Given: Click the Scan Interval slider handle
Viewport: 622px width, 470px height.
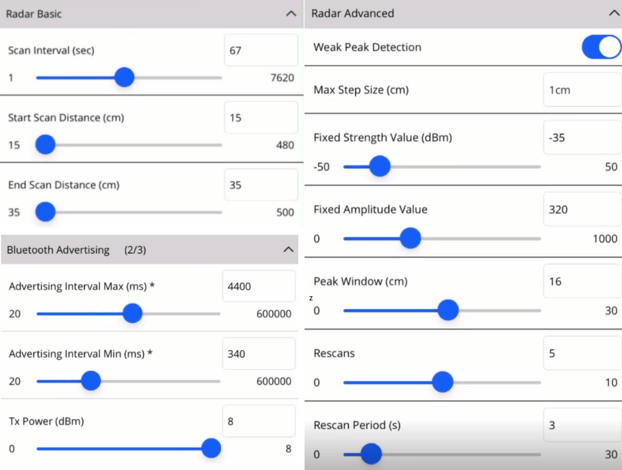Looking at the screenshot, I should pyautogui.click(x=124, y=77).
